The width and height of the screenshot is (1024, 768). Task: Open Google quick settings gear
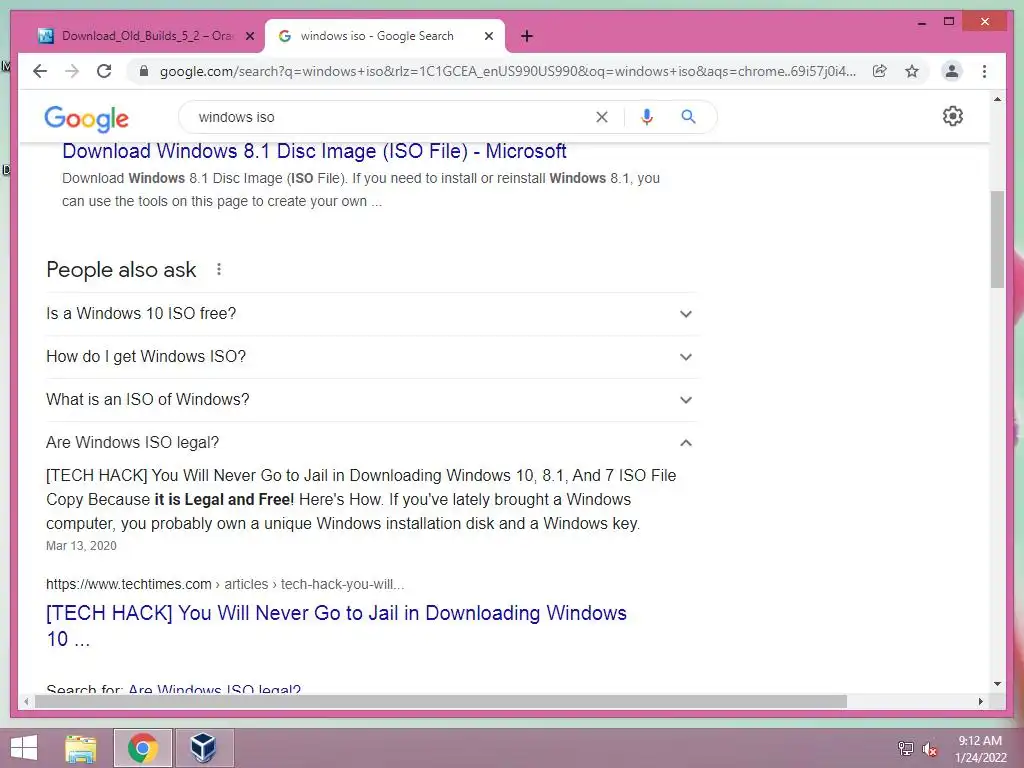point(953,116)
